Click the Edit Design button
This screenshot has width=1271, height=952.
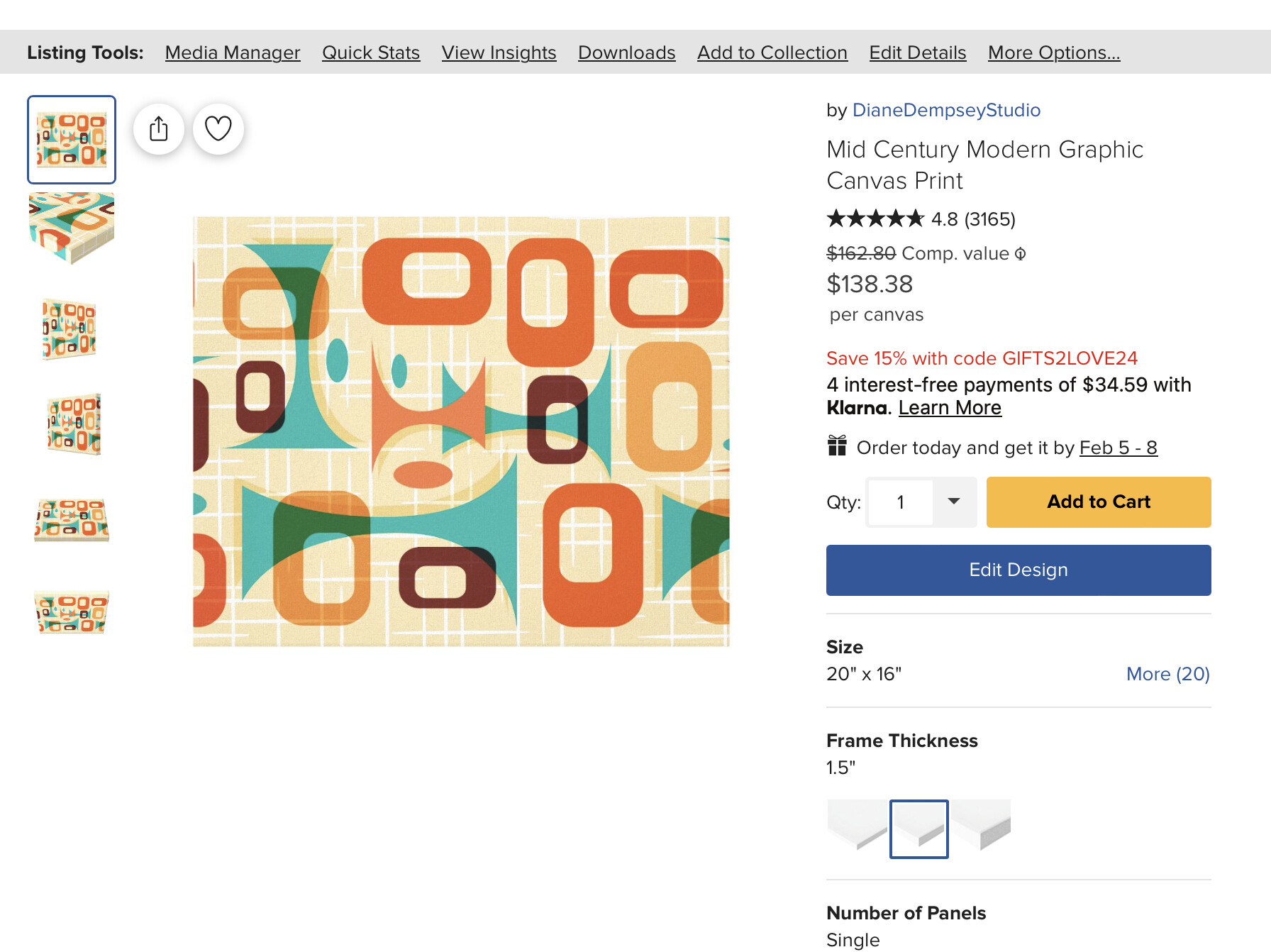(x=1019, y=570)
